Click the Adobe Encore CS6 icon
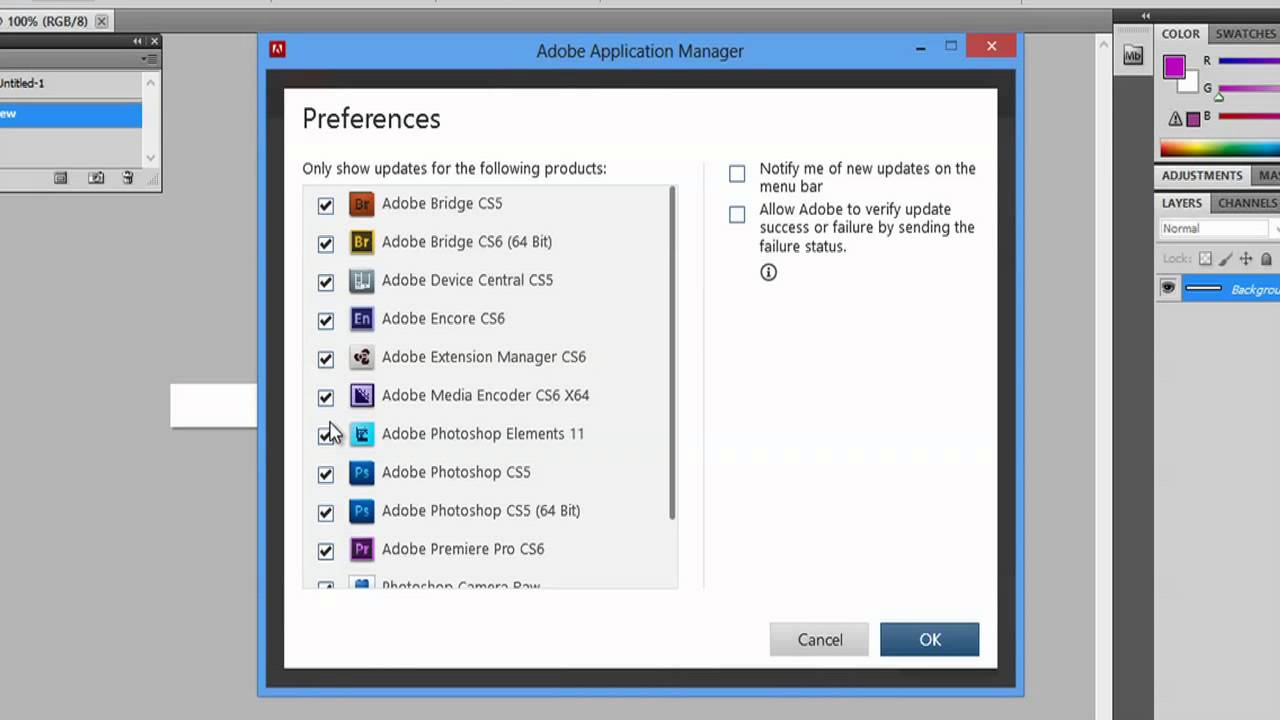The height and width of the screenshot is (720, 1280). point(361,319)
